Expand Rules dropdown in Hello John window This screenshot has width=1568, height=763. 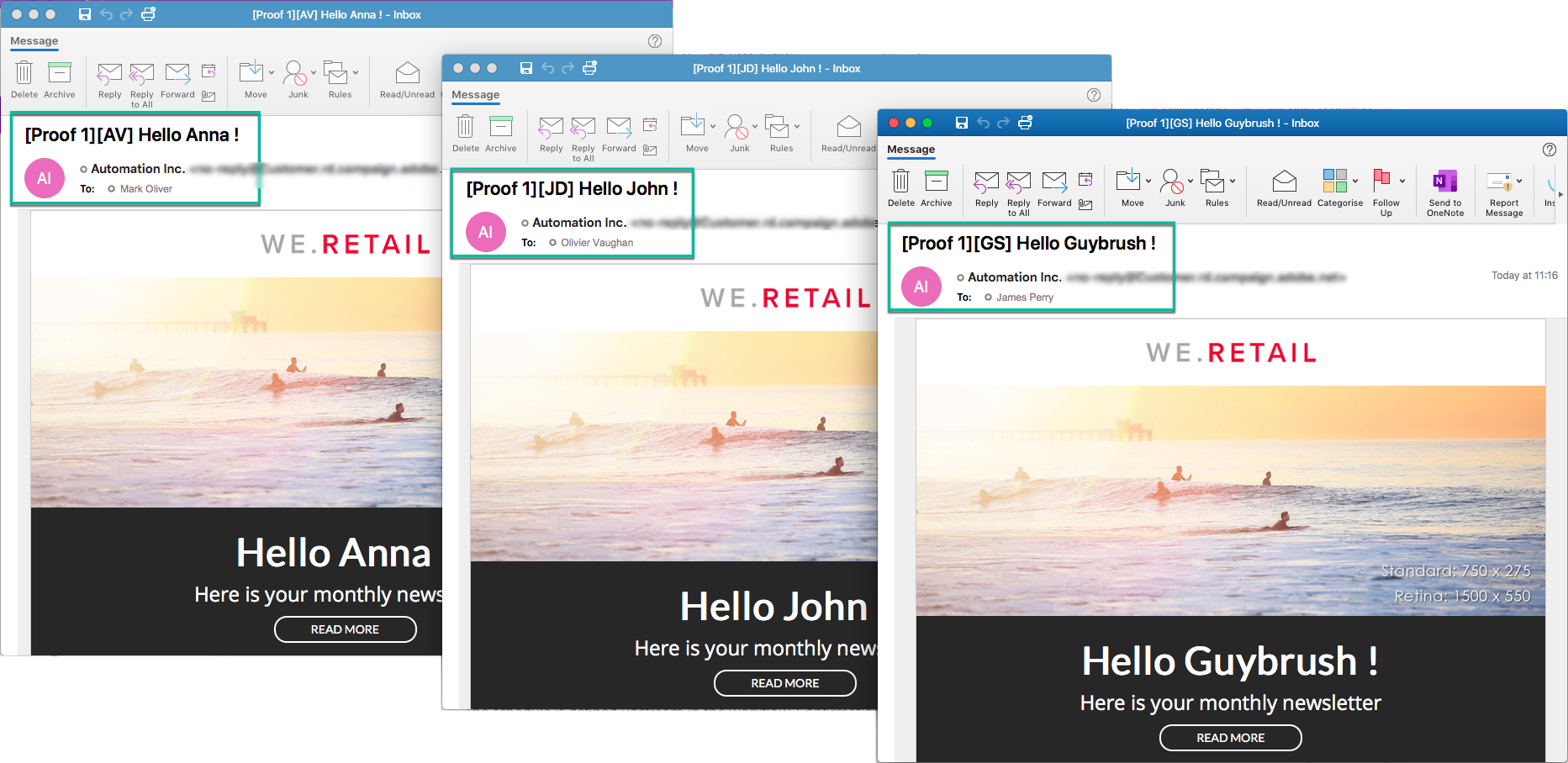(x=797, y=127)
